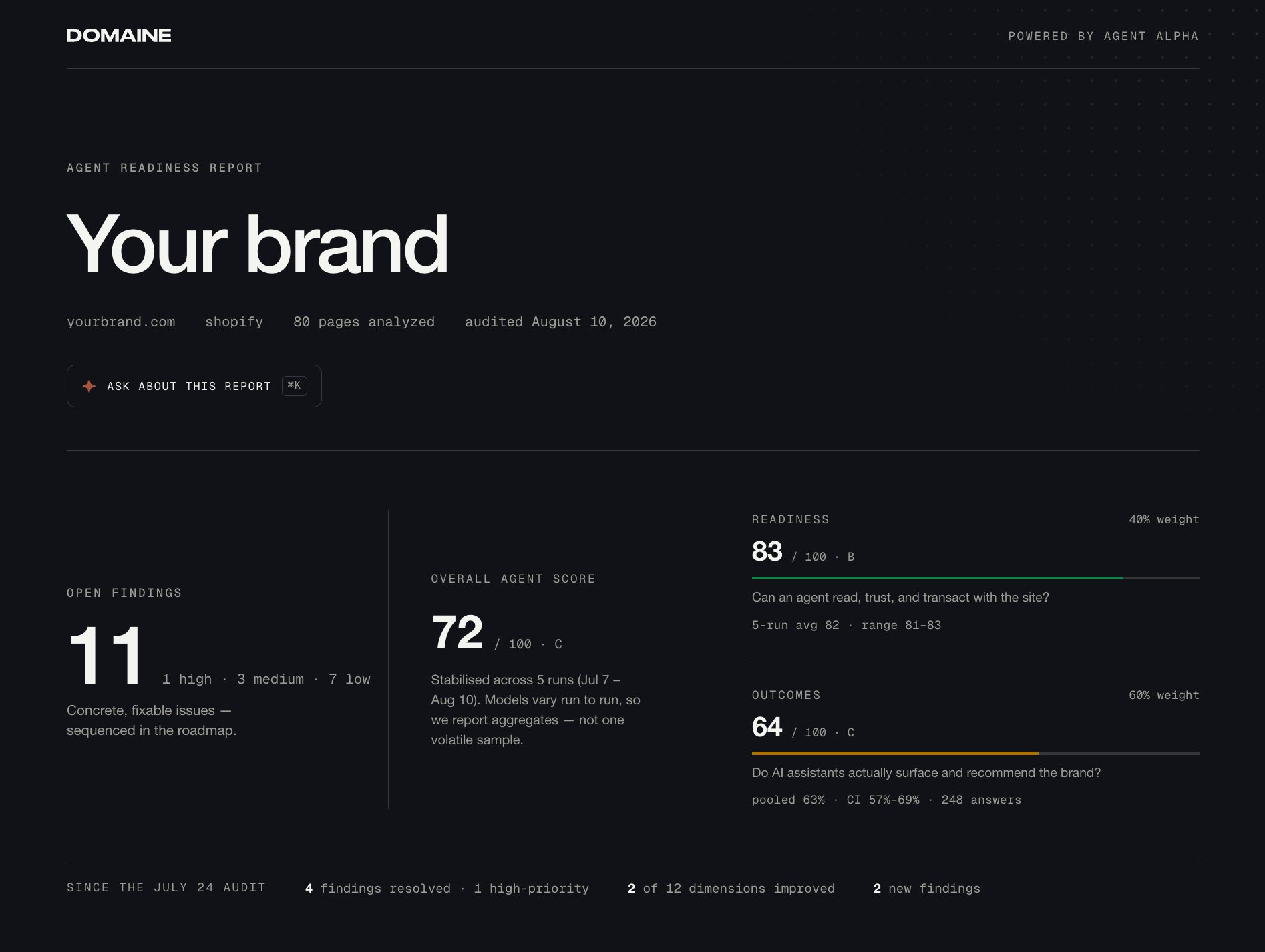Click the DOMAINE logo

(119, 35)
